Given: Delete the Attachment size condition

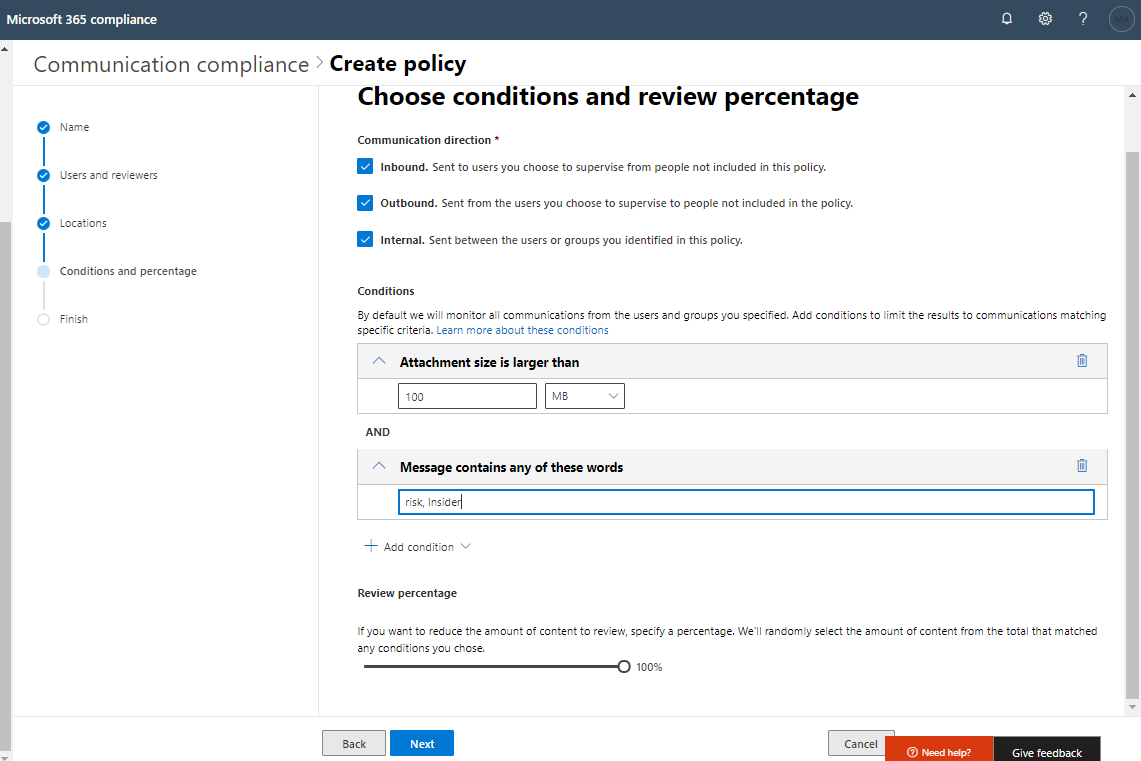Looking at the screenshot, I should pyautogui.click(x=1082, y=361).
